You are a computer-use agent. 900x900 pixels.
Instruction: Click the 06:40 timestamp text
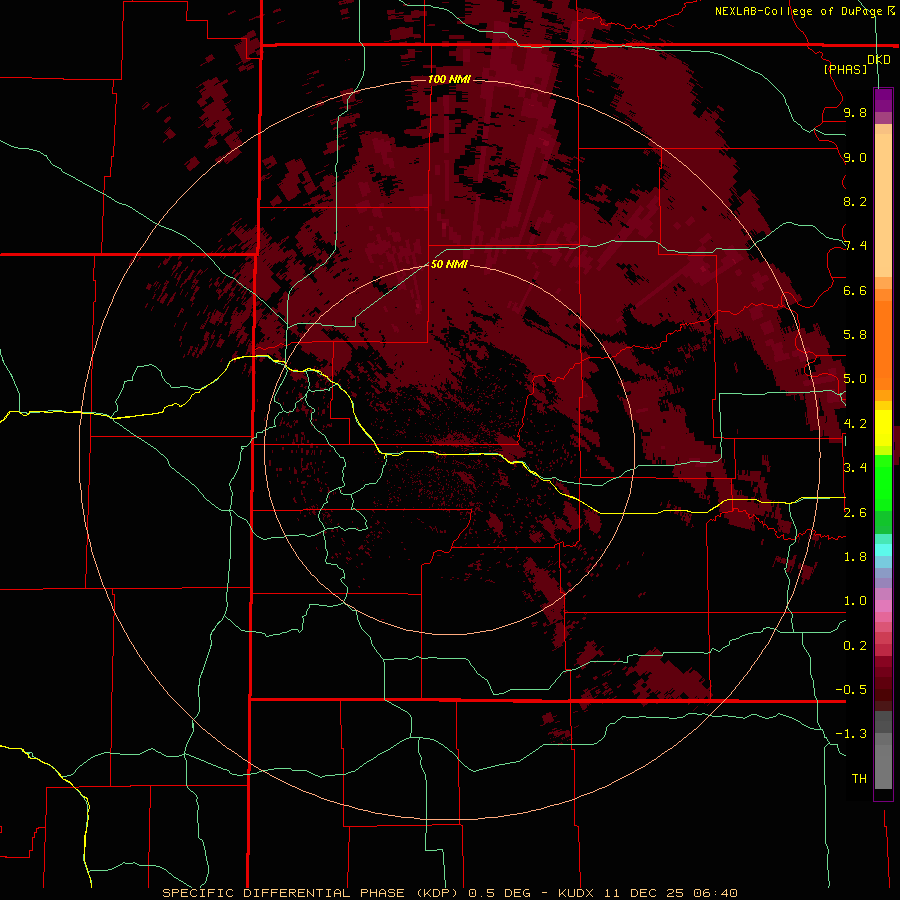pos(715,893)
